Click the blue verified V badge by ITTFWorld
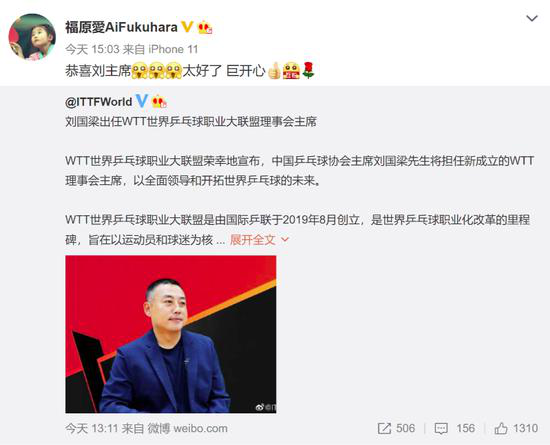The height and width of the screenshot is (445, 550). [x=141, y=101]
